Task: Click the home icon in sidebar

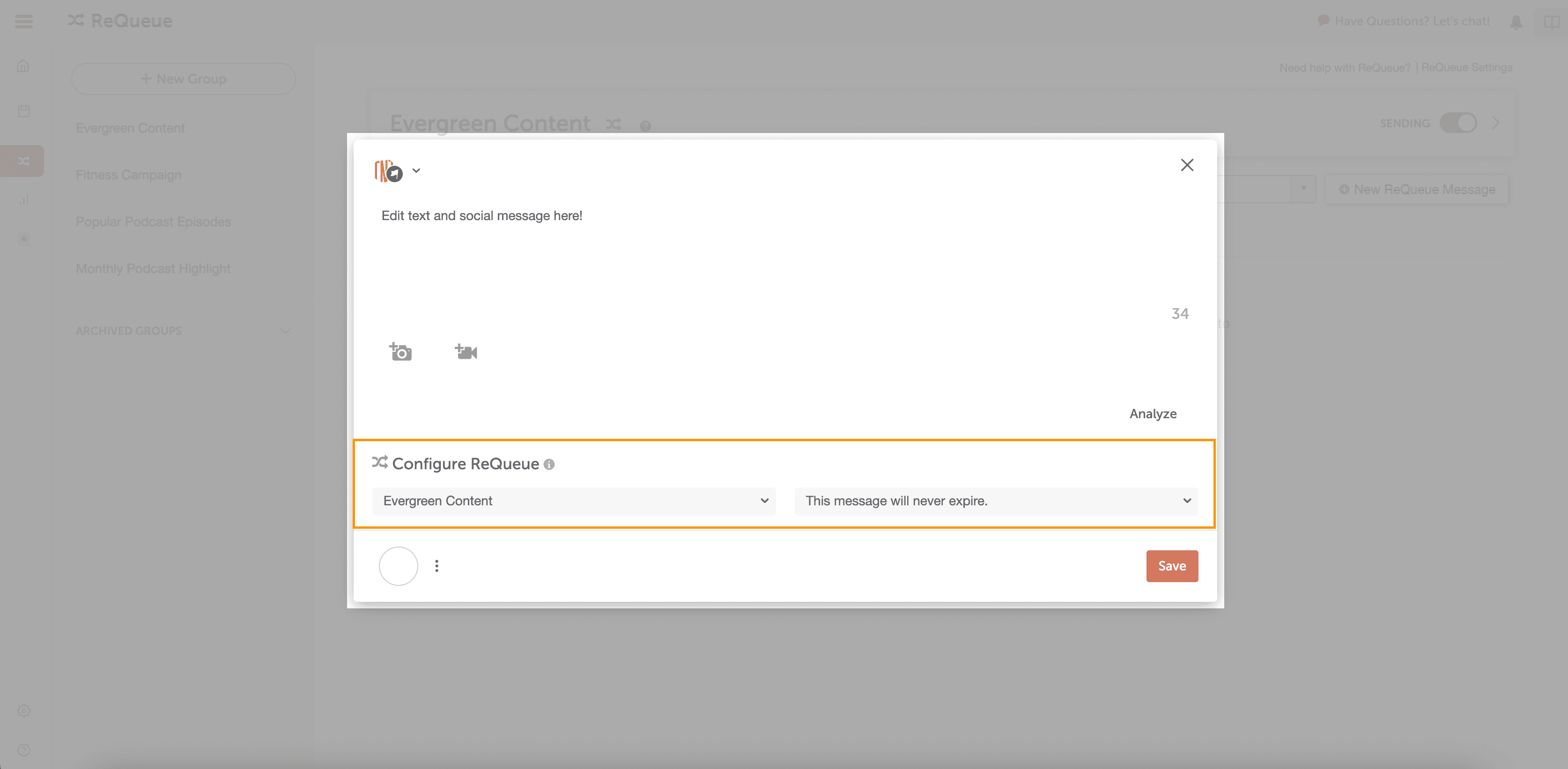Action: coord(23,66)
